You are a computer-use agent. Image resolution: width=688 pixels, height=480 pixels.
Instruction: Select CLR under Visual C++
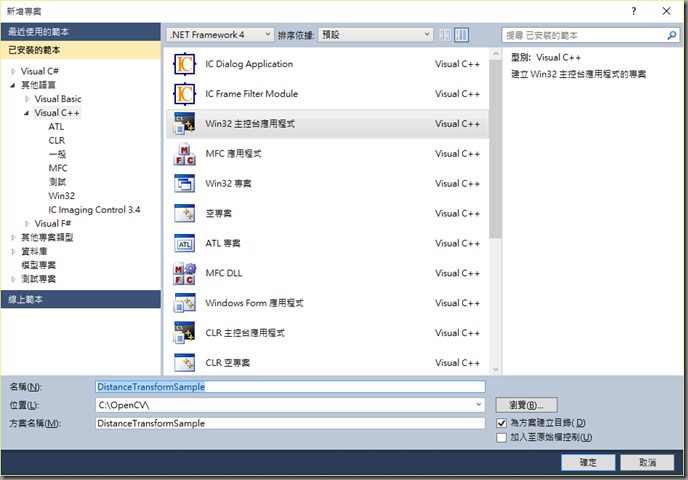coord(57,140)
